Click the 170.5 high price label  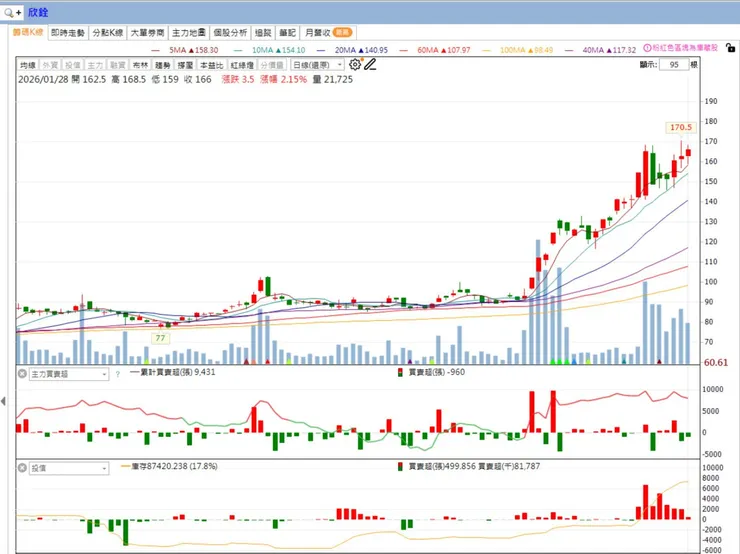[681, 127]
